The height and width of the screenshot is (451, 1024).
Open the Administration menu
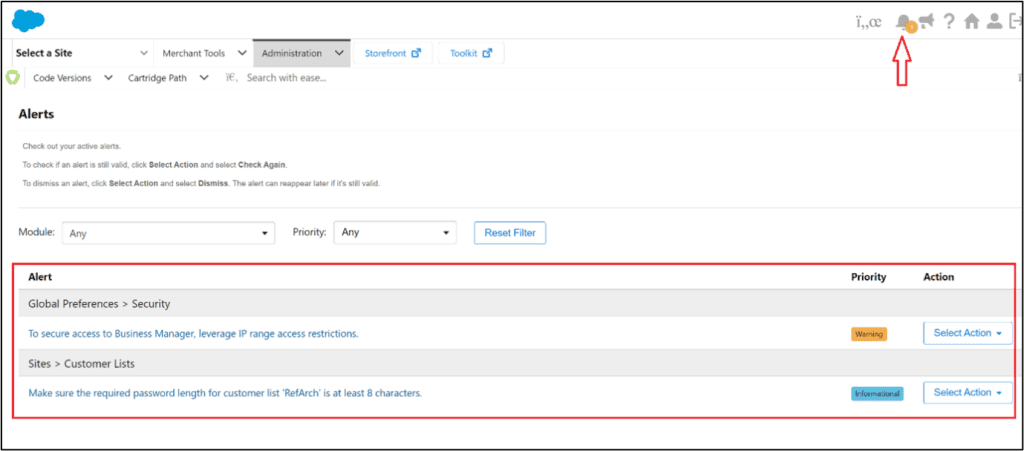(302, 53)
